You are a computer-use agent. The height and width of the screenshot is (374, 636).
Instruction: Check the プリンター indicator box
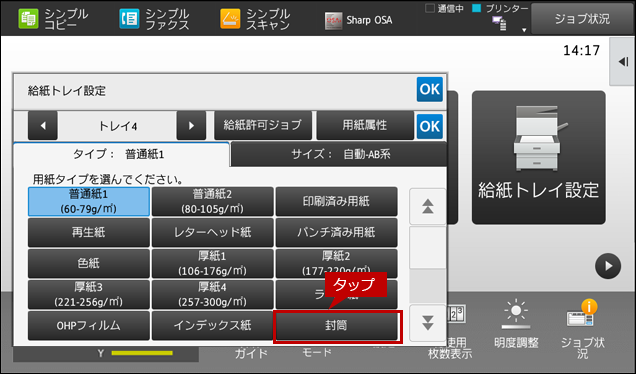click(477, 8)
